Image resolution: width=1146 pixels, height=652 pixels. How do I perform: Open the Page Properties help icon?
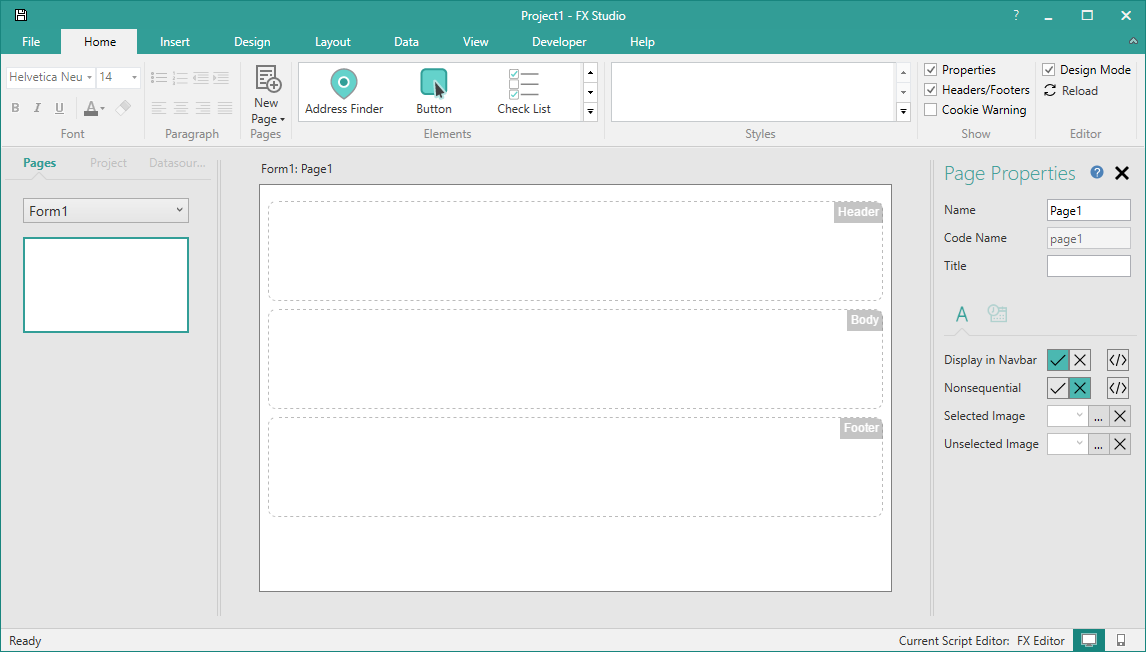[x=1097, y=173]
